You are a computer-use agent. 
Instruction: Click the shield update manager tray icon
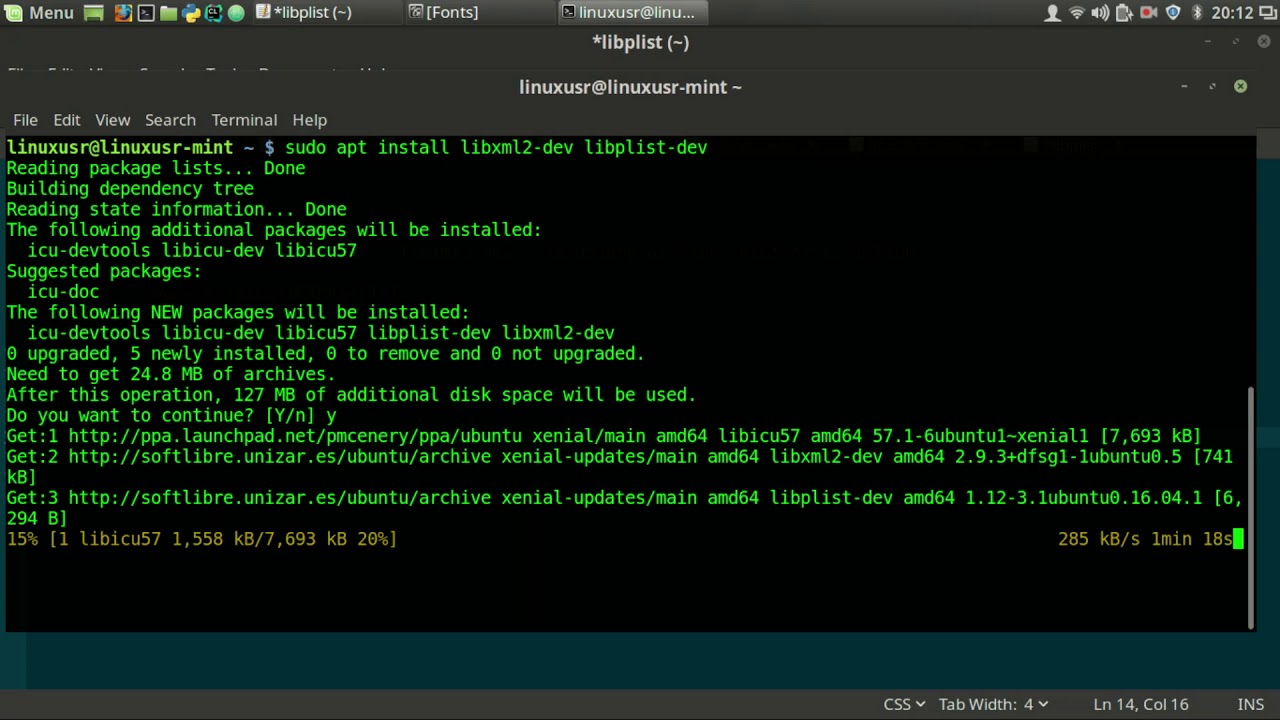[1173, 13]
